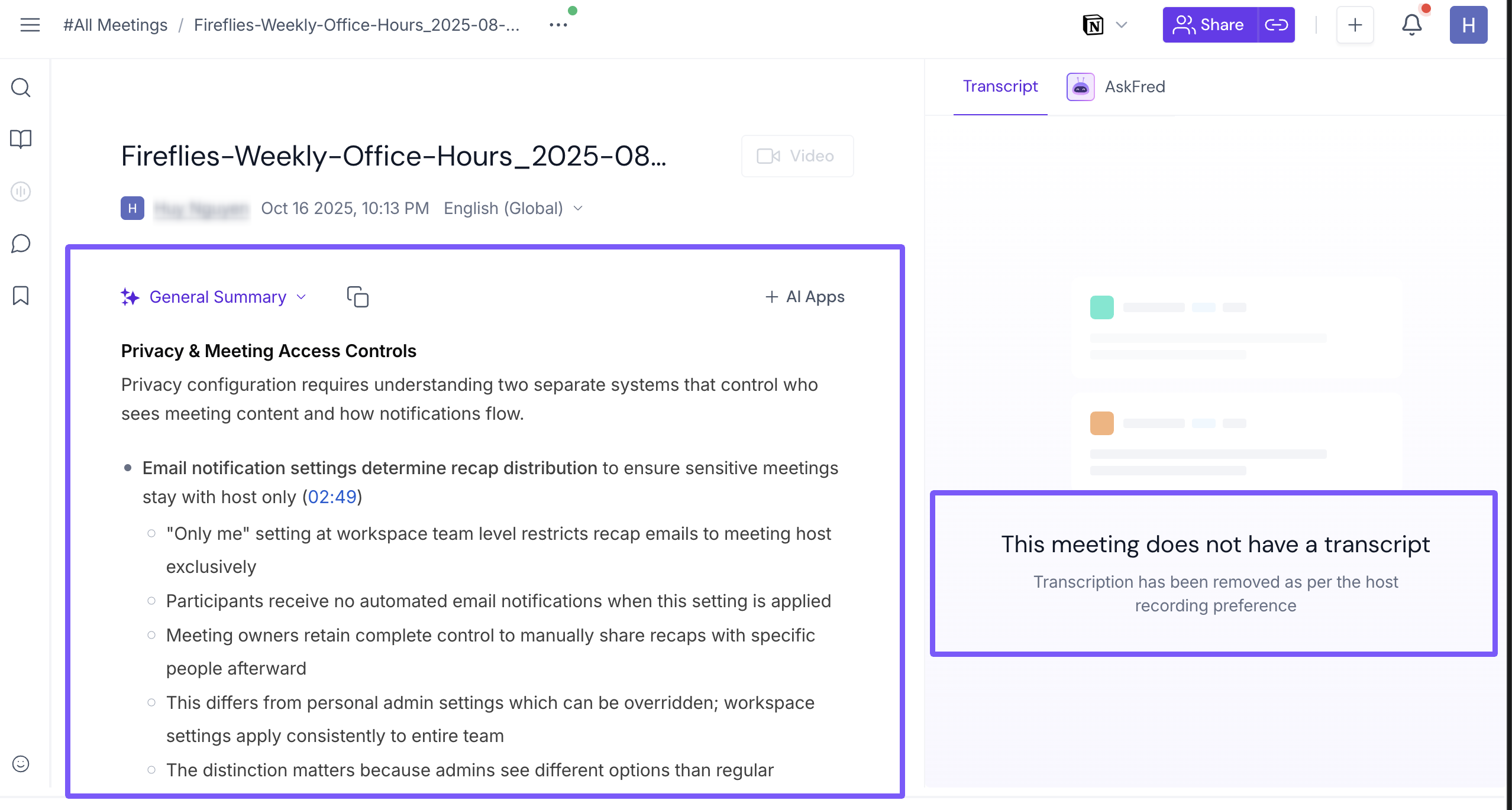Click the Share button
Image resolution: width=1512 pixels, height=810 pixels.
pos(1209,25)
